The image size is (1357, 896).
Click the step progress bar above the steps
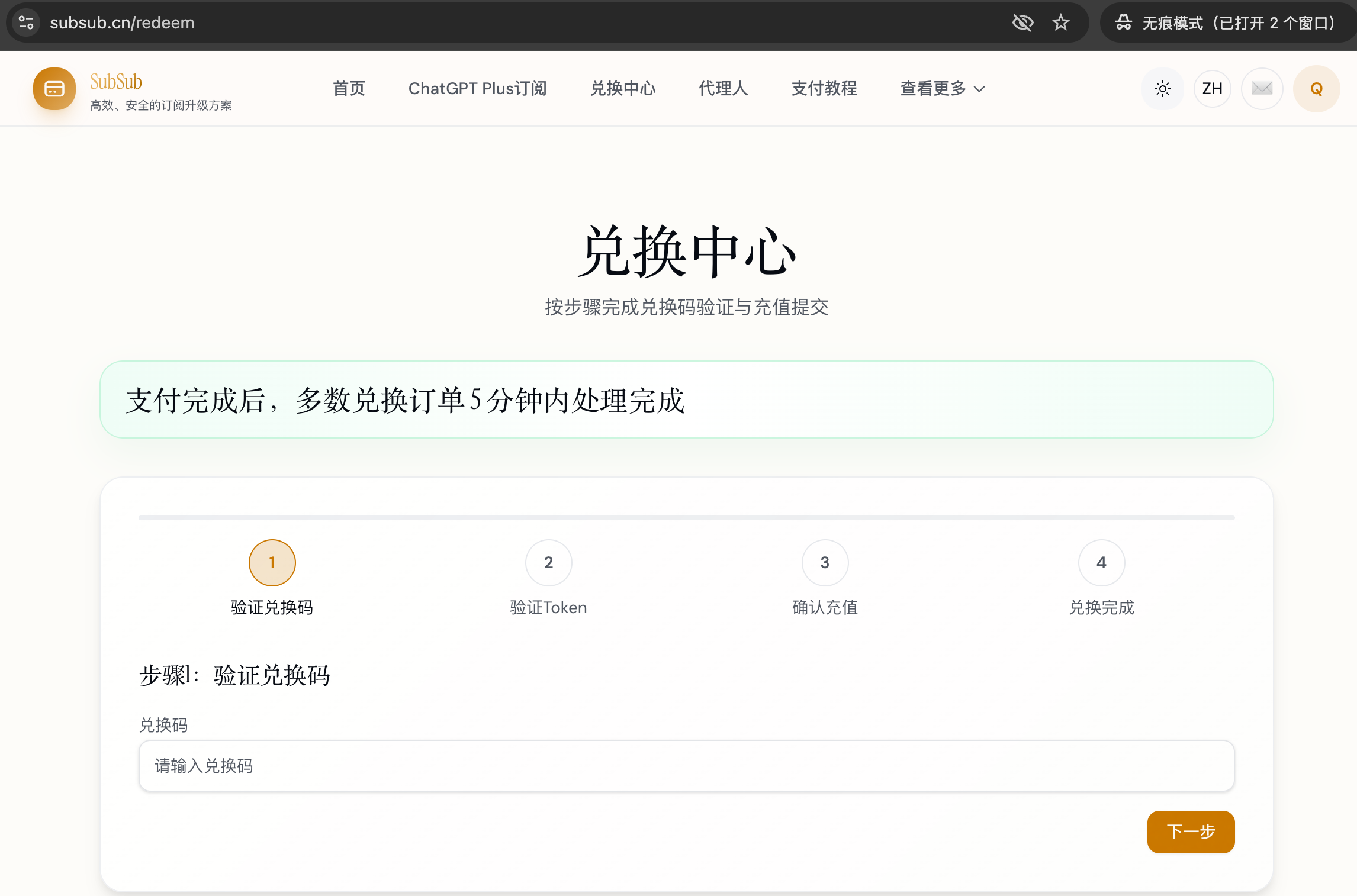coord(686,518)
